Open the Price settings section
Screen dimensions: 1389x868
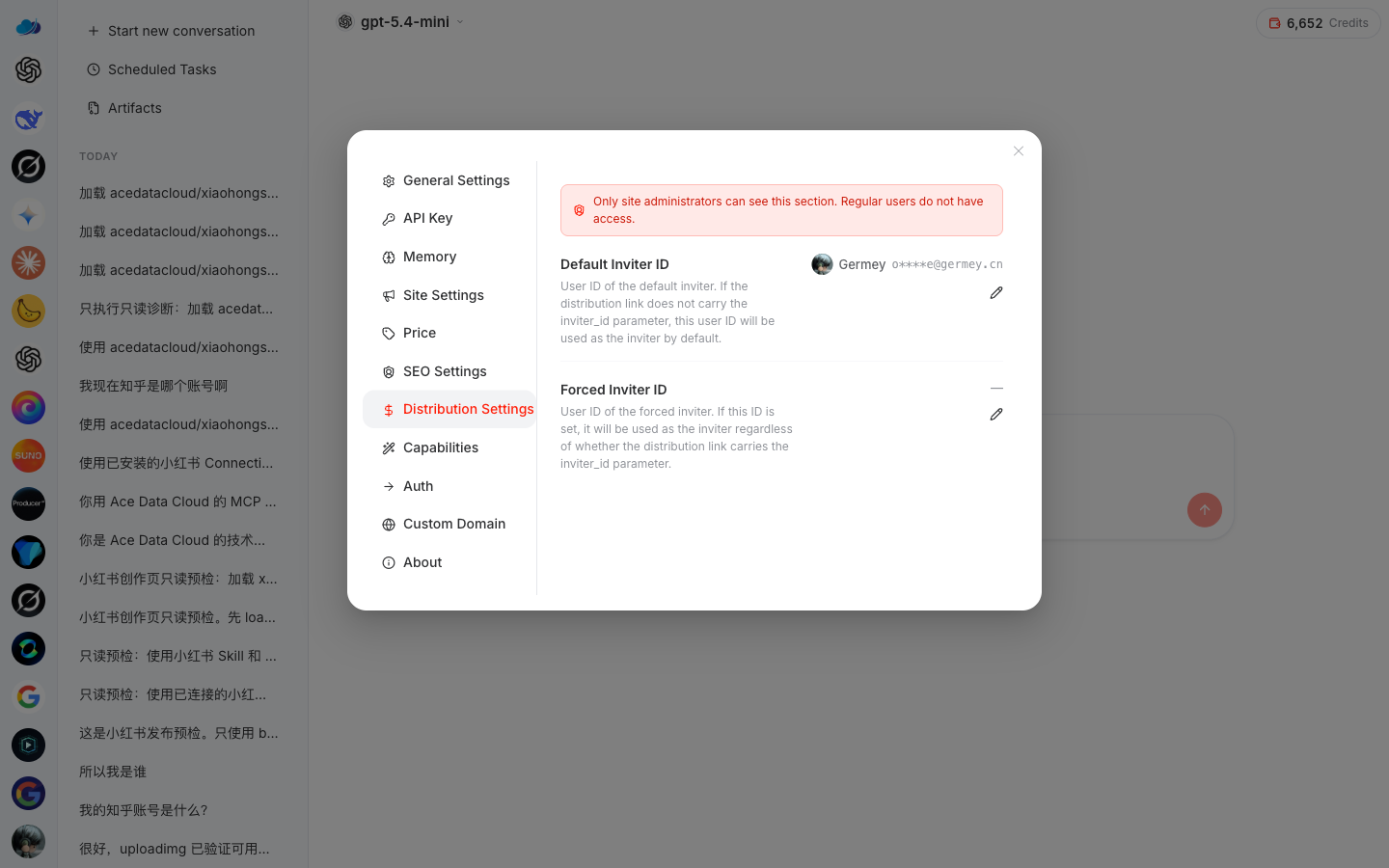[449, 333]
